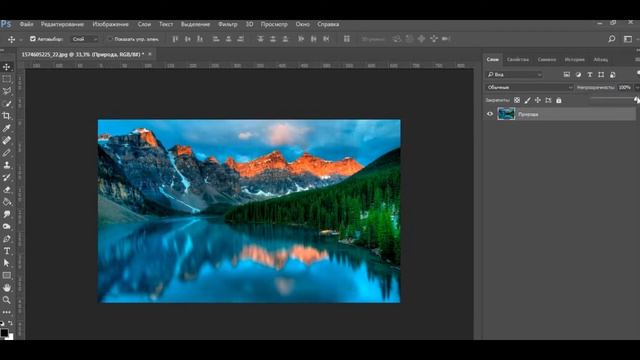Select the Move tool in the toolbox

pyautogui.click(x=7, y=67)
